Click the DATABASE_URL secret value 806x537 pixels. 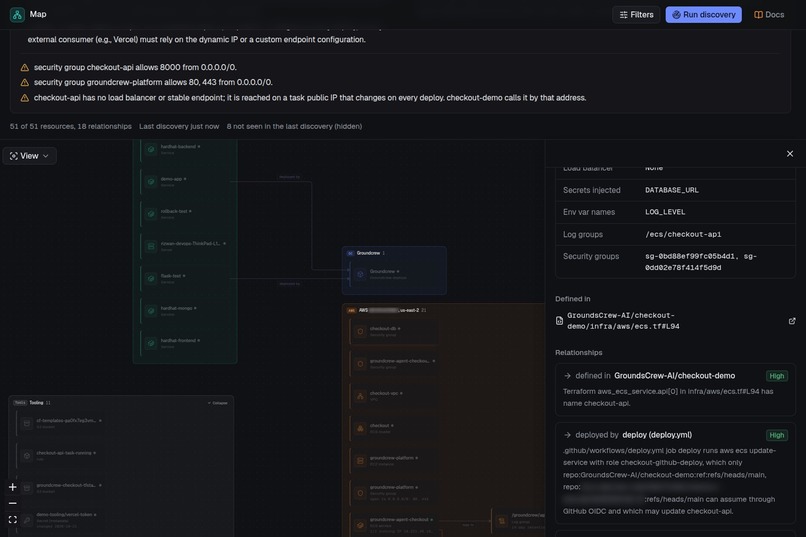[x=671, y=190]
